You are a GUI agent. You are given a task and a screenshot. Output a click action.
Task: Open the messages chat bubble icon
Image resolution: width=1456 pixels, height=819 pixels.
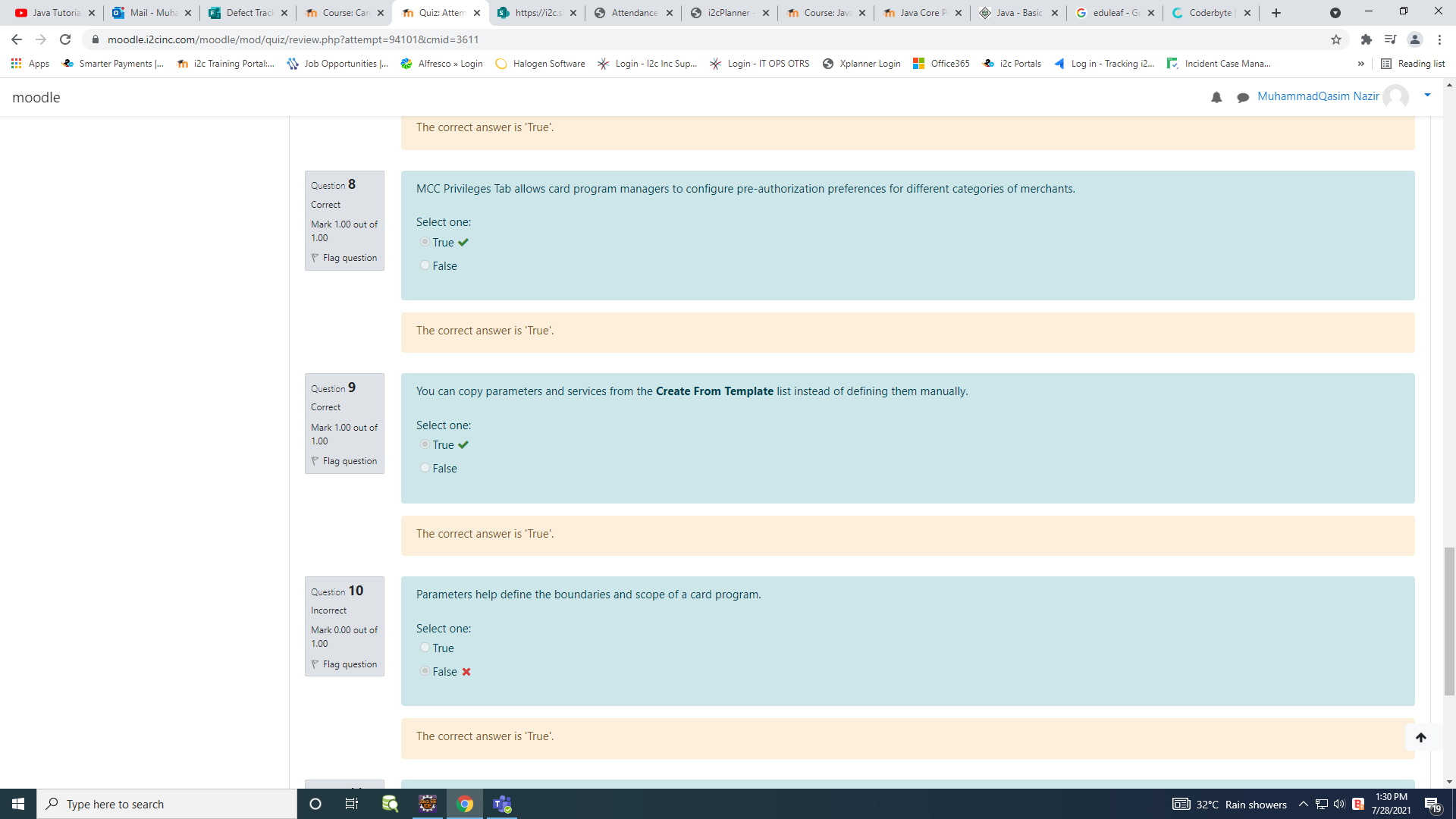[1243, 97]
